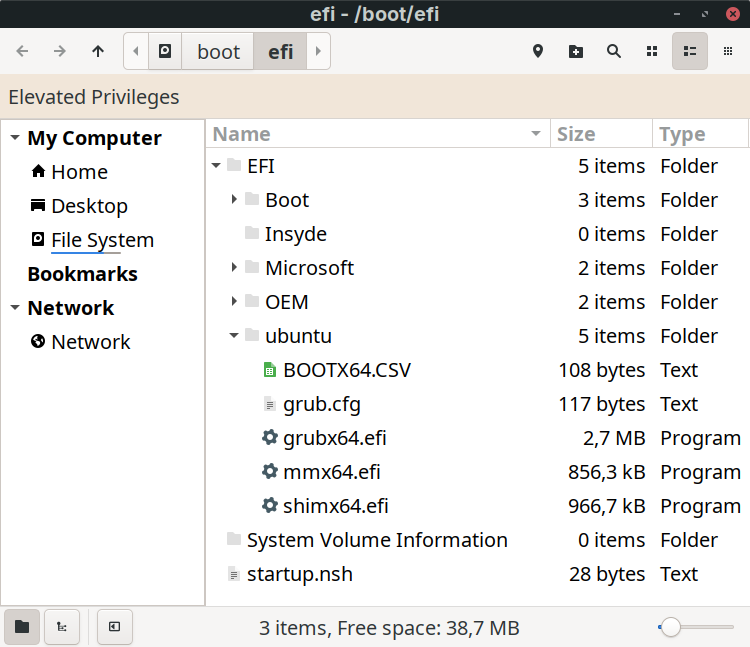Select the startup.nsh file
The image size is (750, 647).
pyautogui.click(x=299, y=574)
